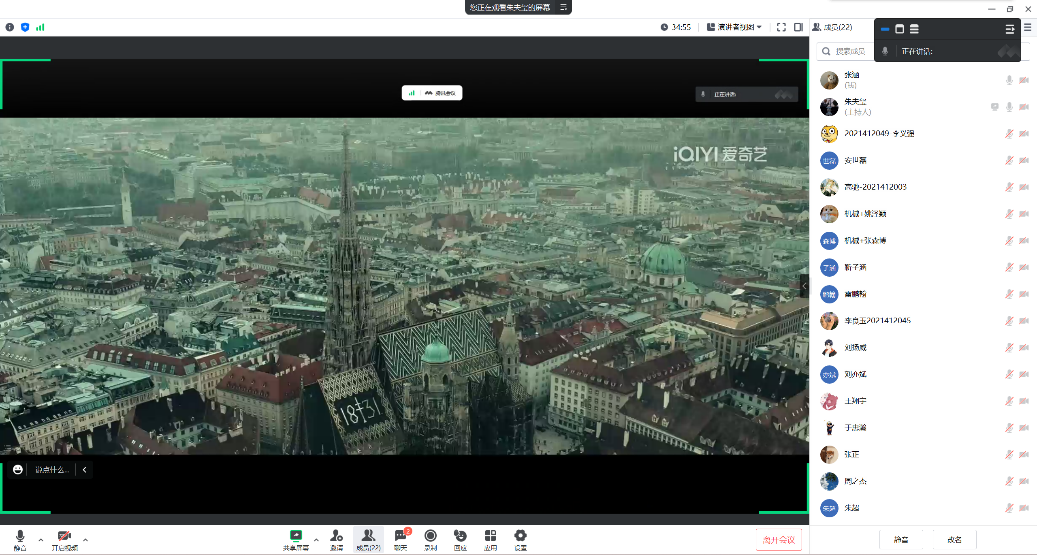1037x555 pixels.
Task: Click the blue security shield icon
Action: point(25,27)
